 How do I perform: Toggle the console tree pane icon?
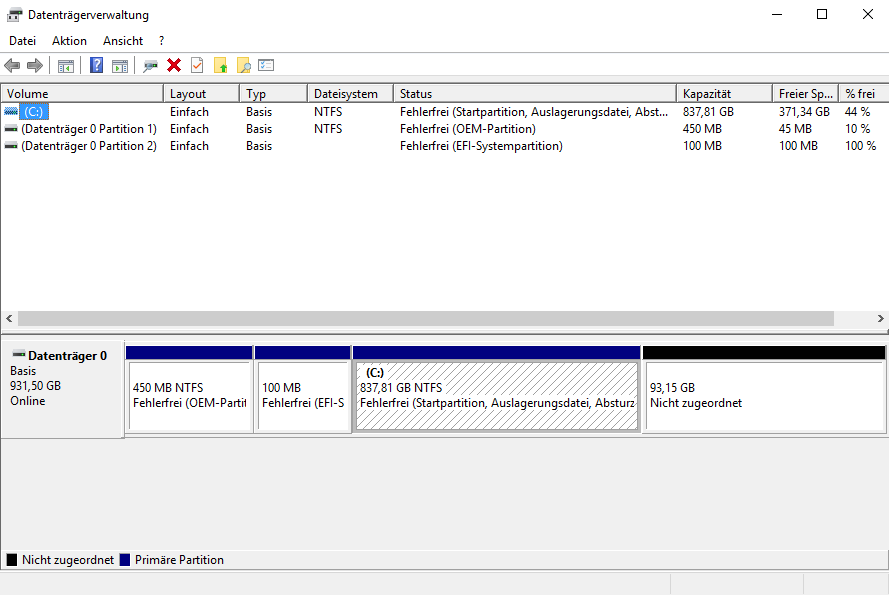click(66, 66)
